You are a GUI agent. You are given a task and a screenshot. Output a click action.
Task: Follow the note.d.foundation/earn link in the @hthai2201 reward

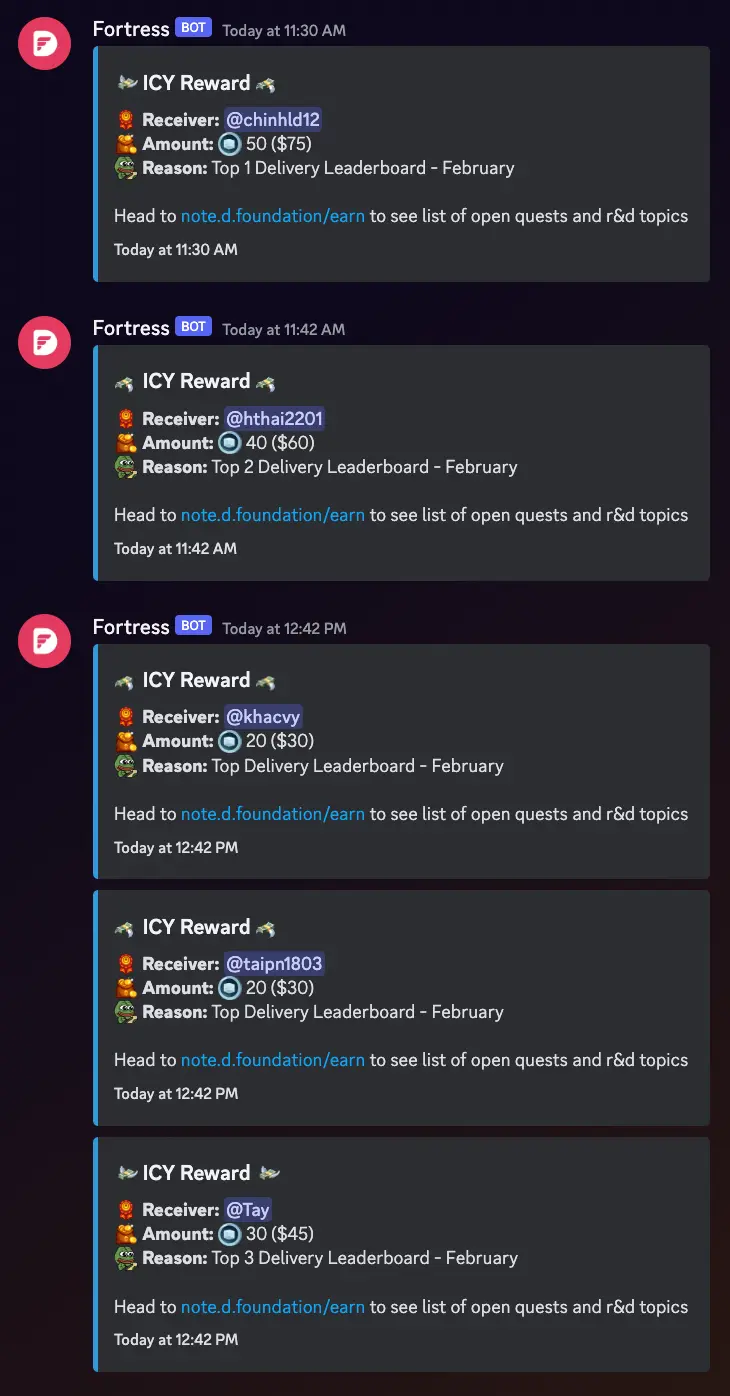pyautogui.click(x=273, y=515)
